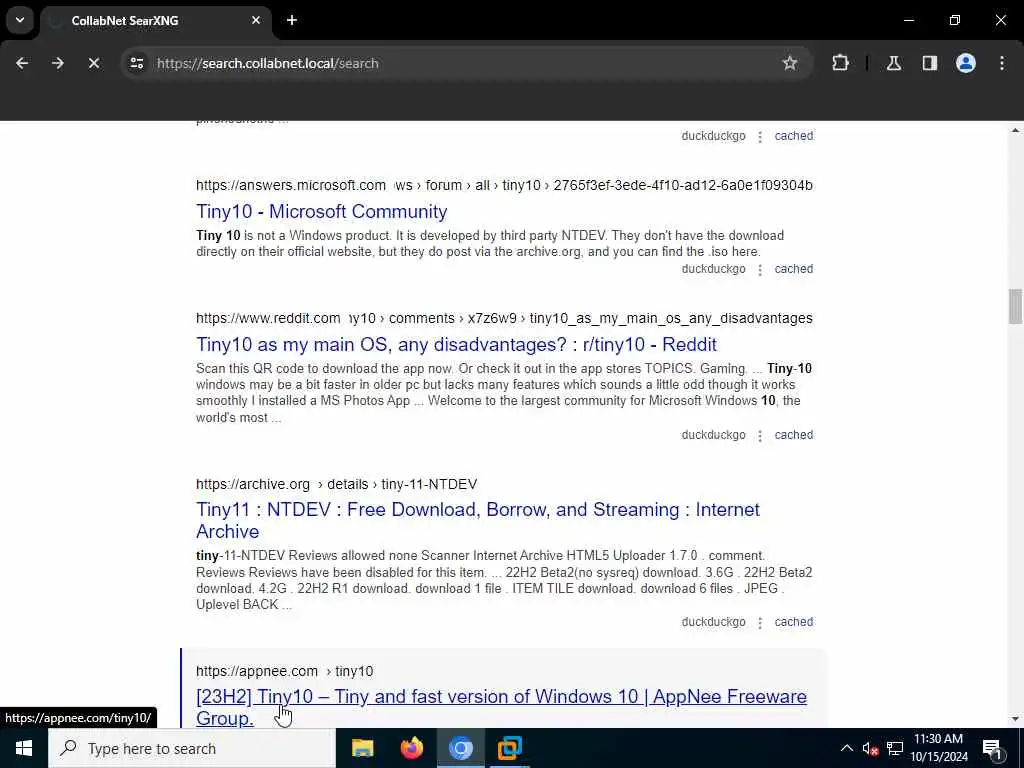Open the Windows Start menu
The width and height of the screenshot is (1024, 768).
pyautogui.click(x=24, y=748)
